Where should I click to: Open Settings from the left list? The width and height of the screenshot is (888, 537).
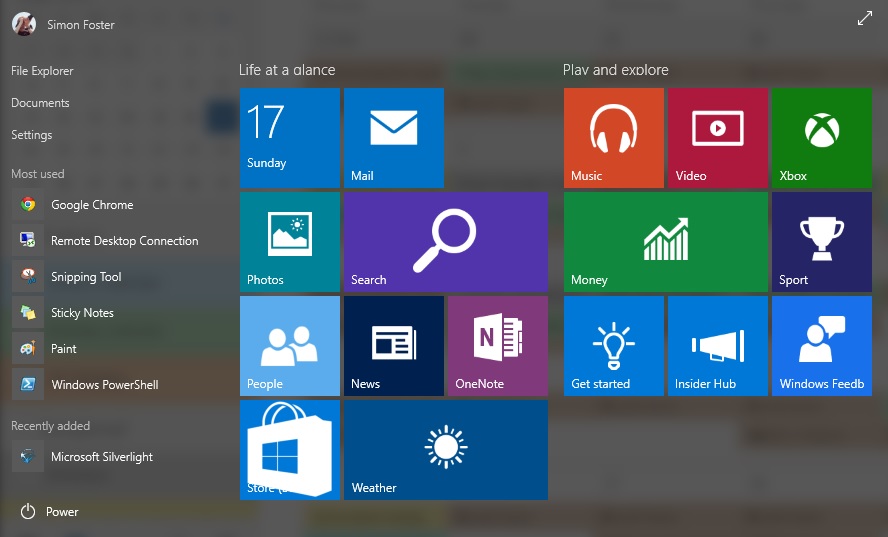pyautogui.click(x=32, y=135)
